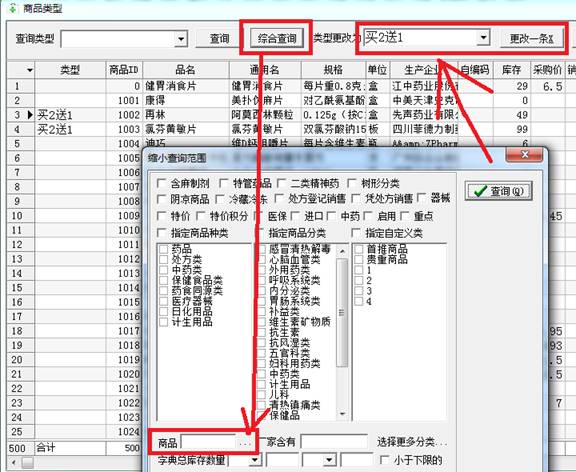
Task: Click the grid corner dropdown triangle
Action: click(29, 70)
